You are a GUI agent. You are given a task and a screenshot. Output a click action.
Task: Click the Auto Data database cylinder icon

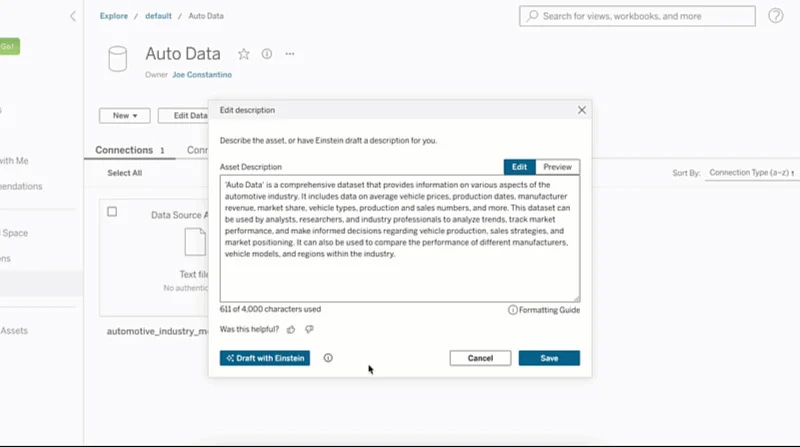(x=118, y=59)
